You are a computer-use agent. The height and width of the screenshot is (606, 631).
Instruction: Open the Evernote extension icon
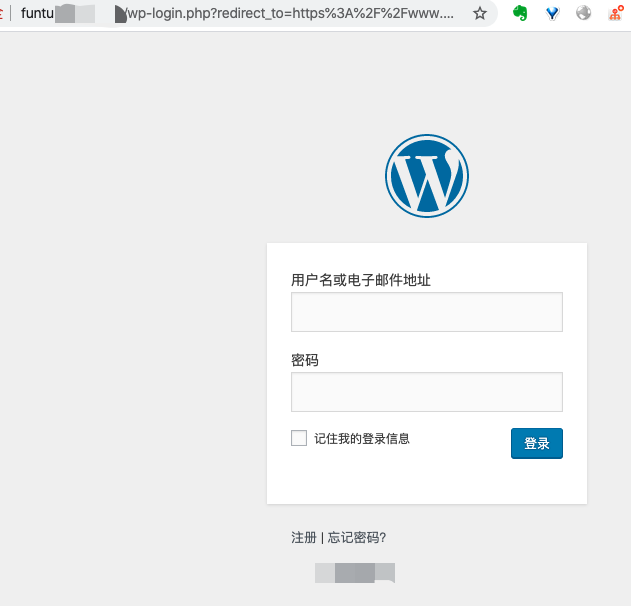(520, 13)
